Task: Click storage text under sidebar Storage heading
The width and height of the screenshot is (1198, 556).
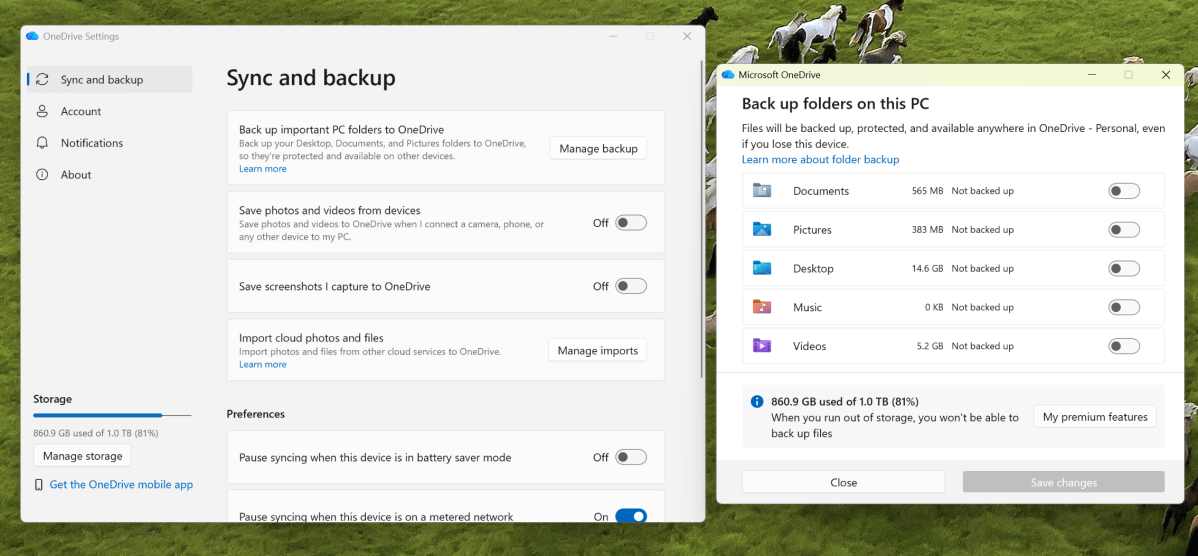Action: pos(96,433)
